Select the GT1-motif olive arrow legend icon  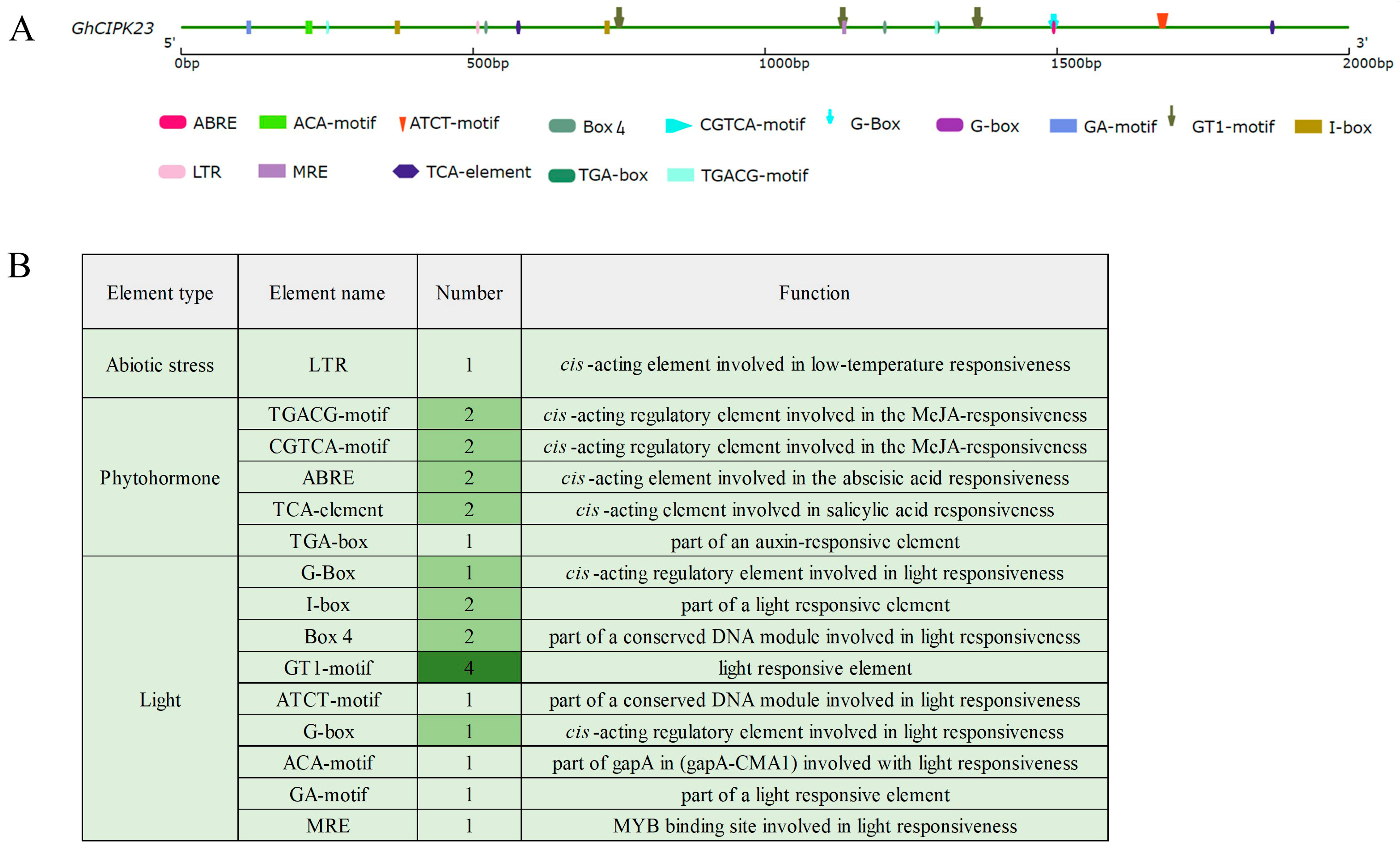1171,116
